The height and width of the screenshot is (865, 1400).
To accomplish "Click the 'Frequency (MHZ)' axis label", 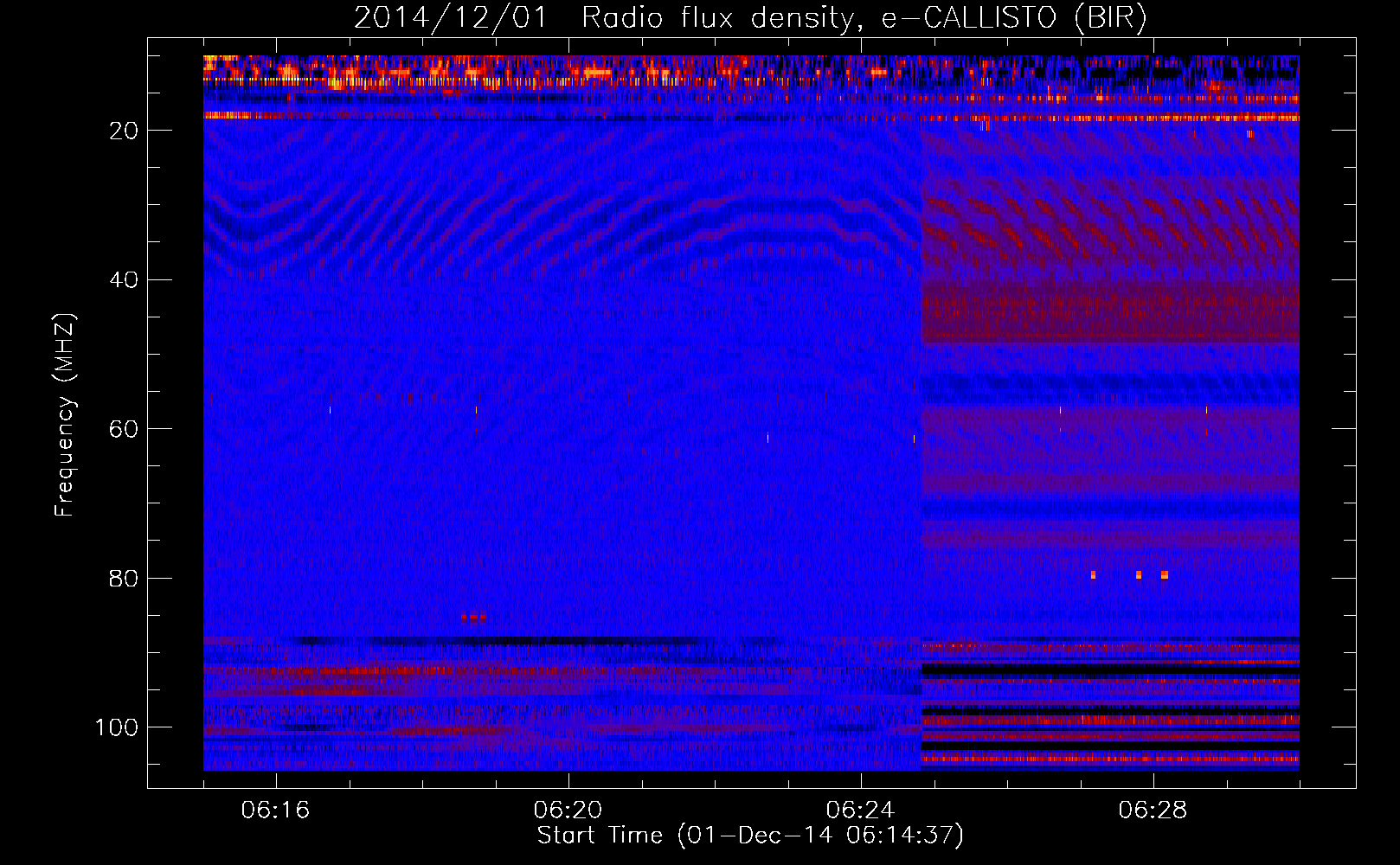I will point(65,415).
